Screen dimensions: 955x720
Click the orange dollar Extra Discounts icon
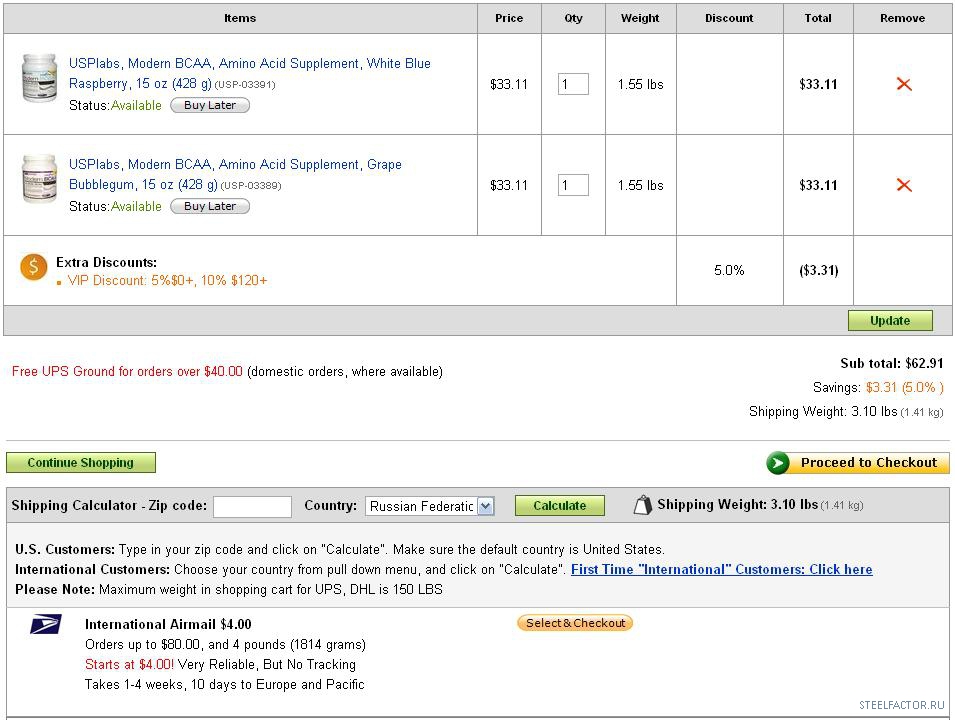34,267
